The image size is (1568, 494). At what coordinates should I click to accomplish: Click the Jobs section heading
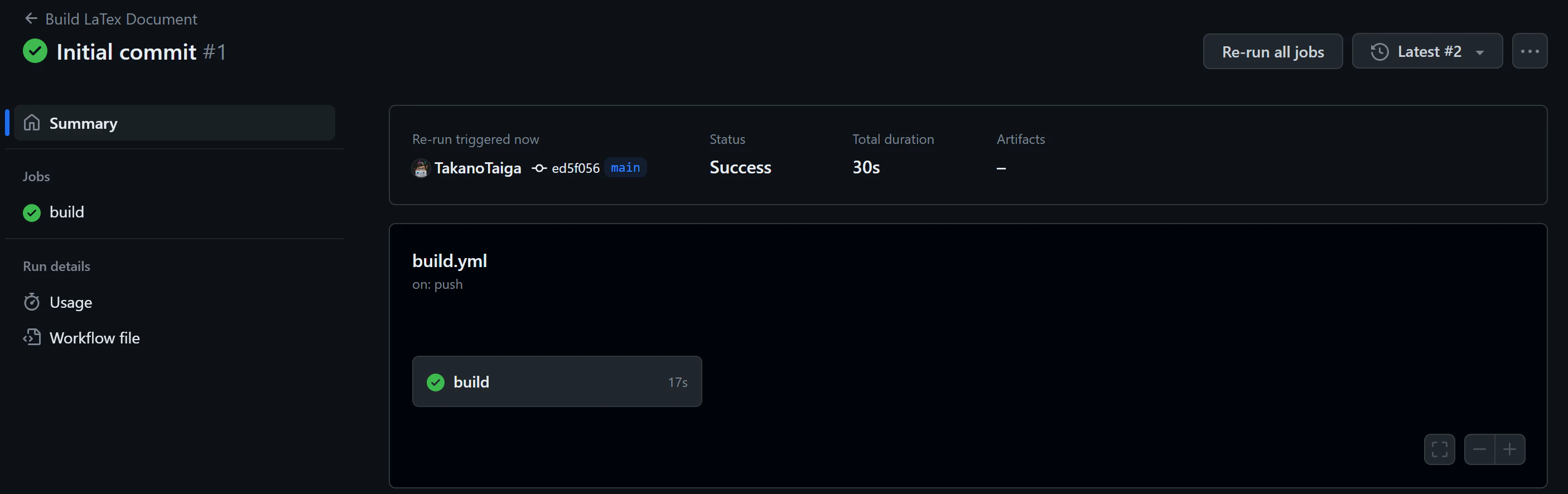point(36,176)
